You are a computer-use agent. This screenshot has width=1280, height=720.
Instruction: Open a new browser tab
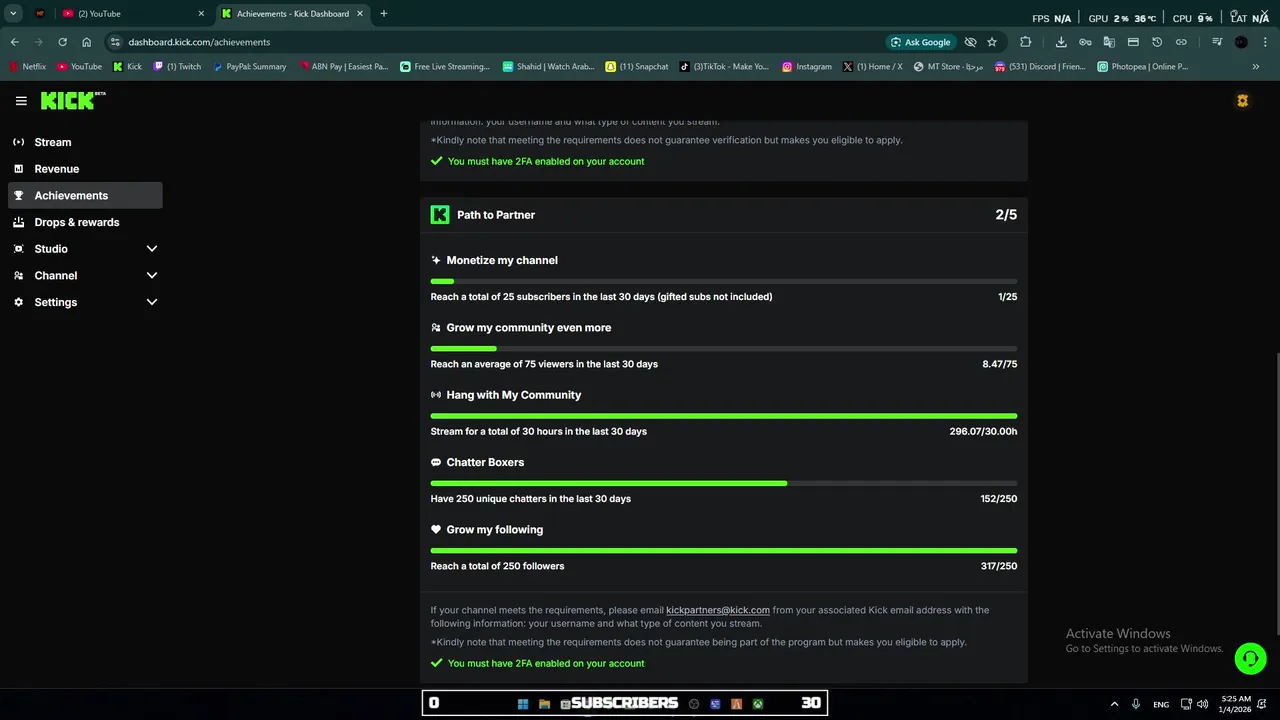(384, 14)
